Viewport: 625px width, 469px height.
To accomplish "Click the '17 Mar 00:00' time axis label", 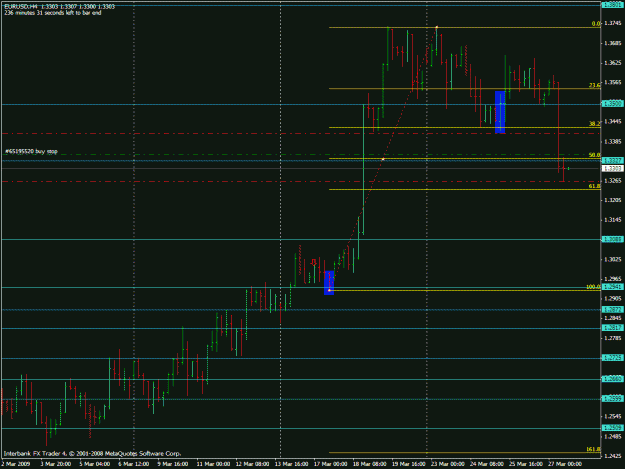I will point(330,464).
